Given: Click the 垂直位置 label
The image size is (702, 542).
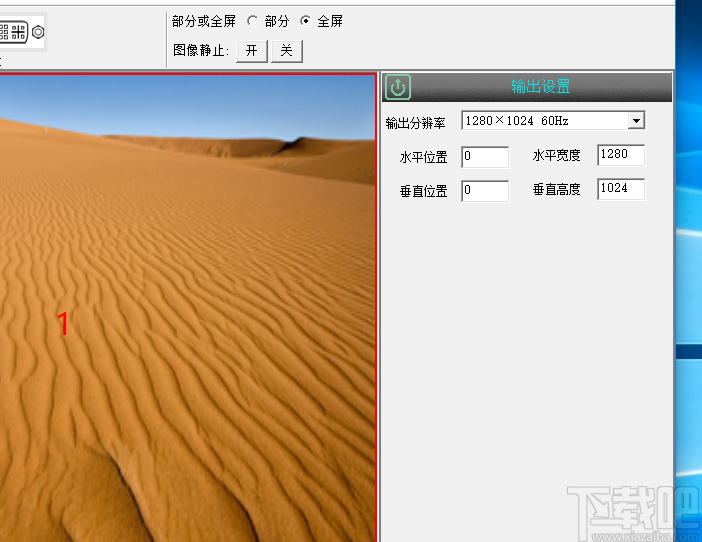Looking at the screenshot, I should [x=424, y=191].
